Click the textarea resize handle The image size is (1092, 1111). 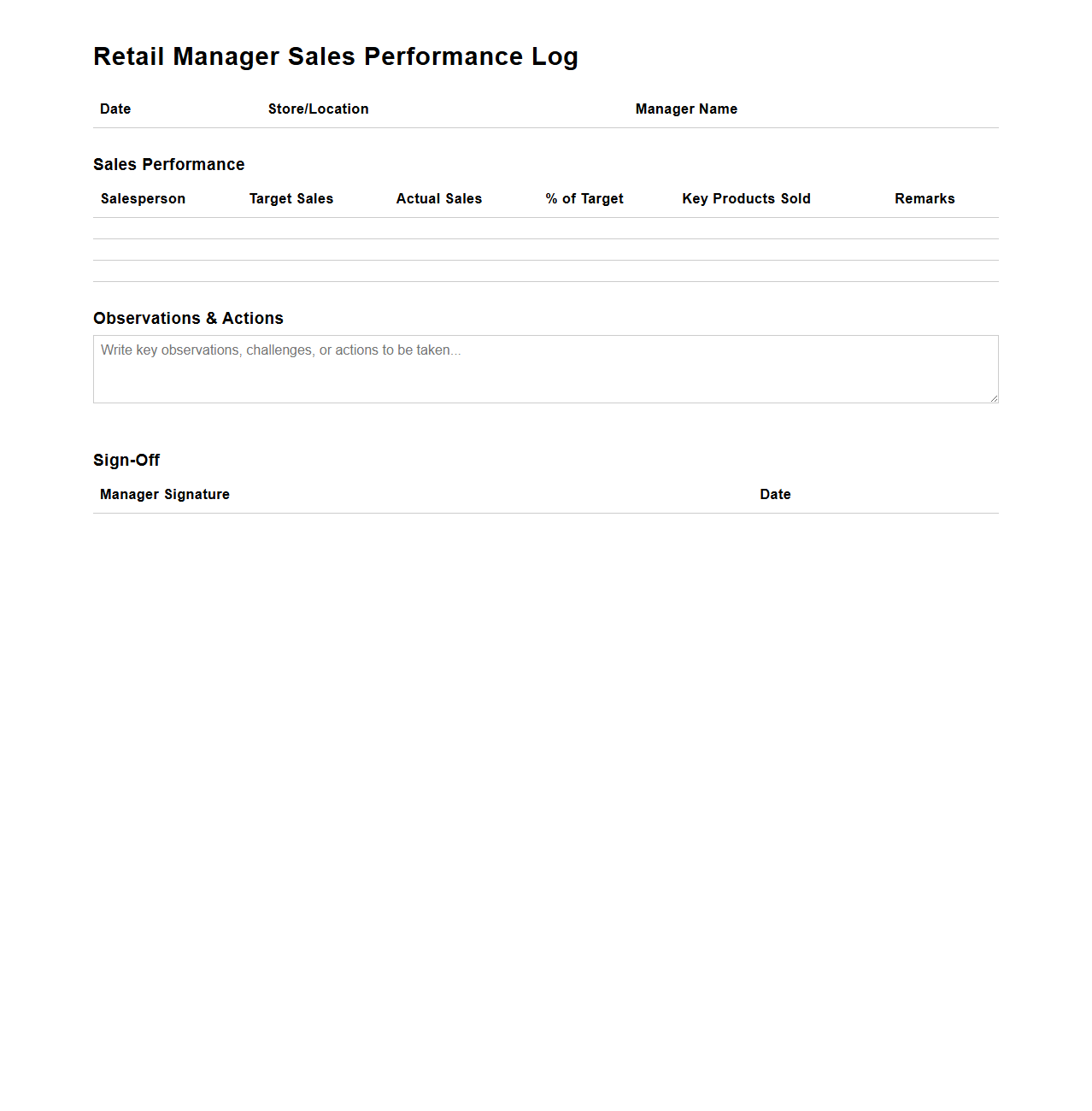click(994, 396)
